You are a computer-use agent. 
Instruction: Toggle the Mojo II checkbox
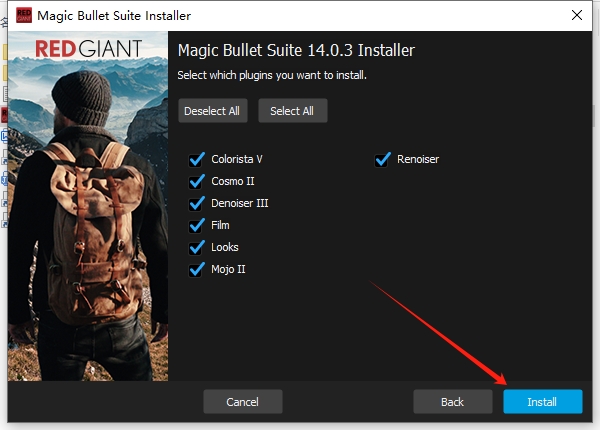[197, 270]
